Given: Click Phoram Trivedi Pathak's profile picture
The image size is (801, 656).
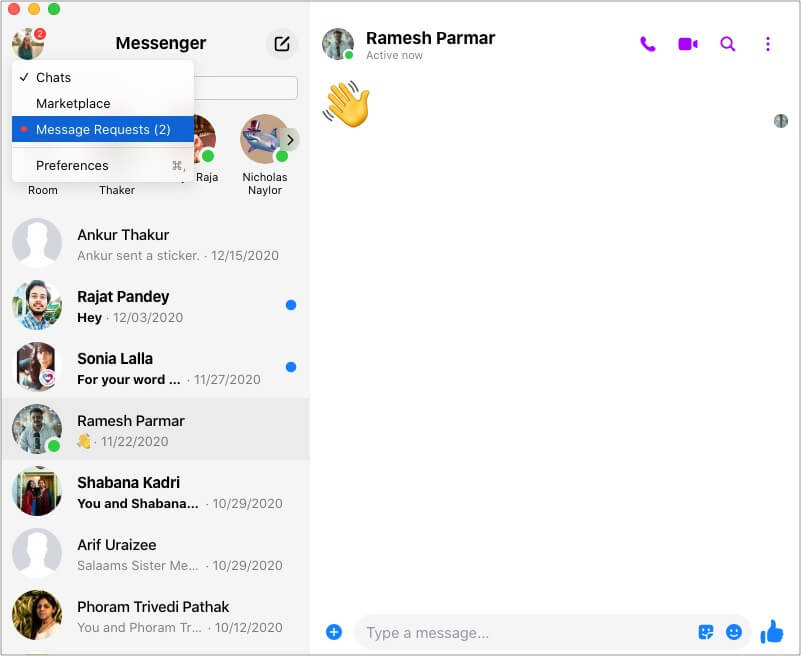Looking at the screenshot, I should (37, 615).
